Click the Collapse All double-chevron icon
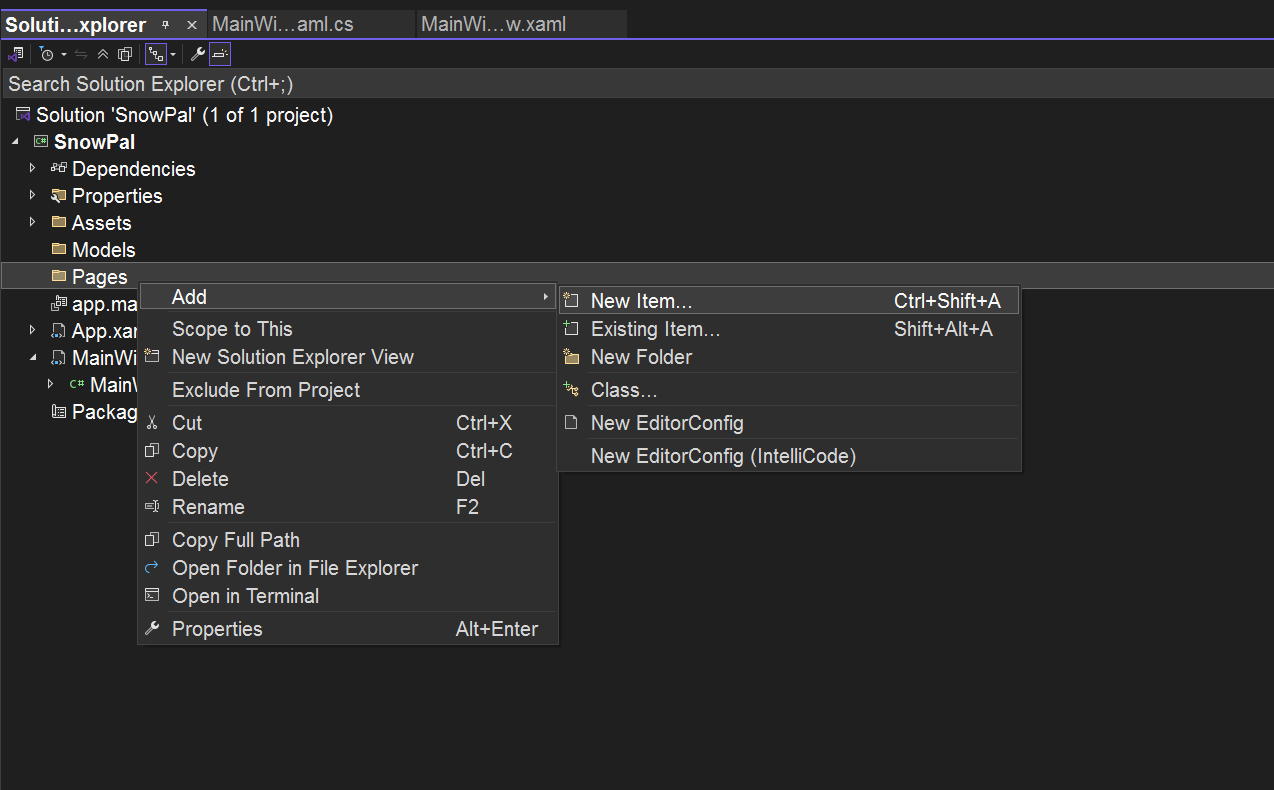1274x790 pixels. pyautogui.click(x=103, y=54)
